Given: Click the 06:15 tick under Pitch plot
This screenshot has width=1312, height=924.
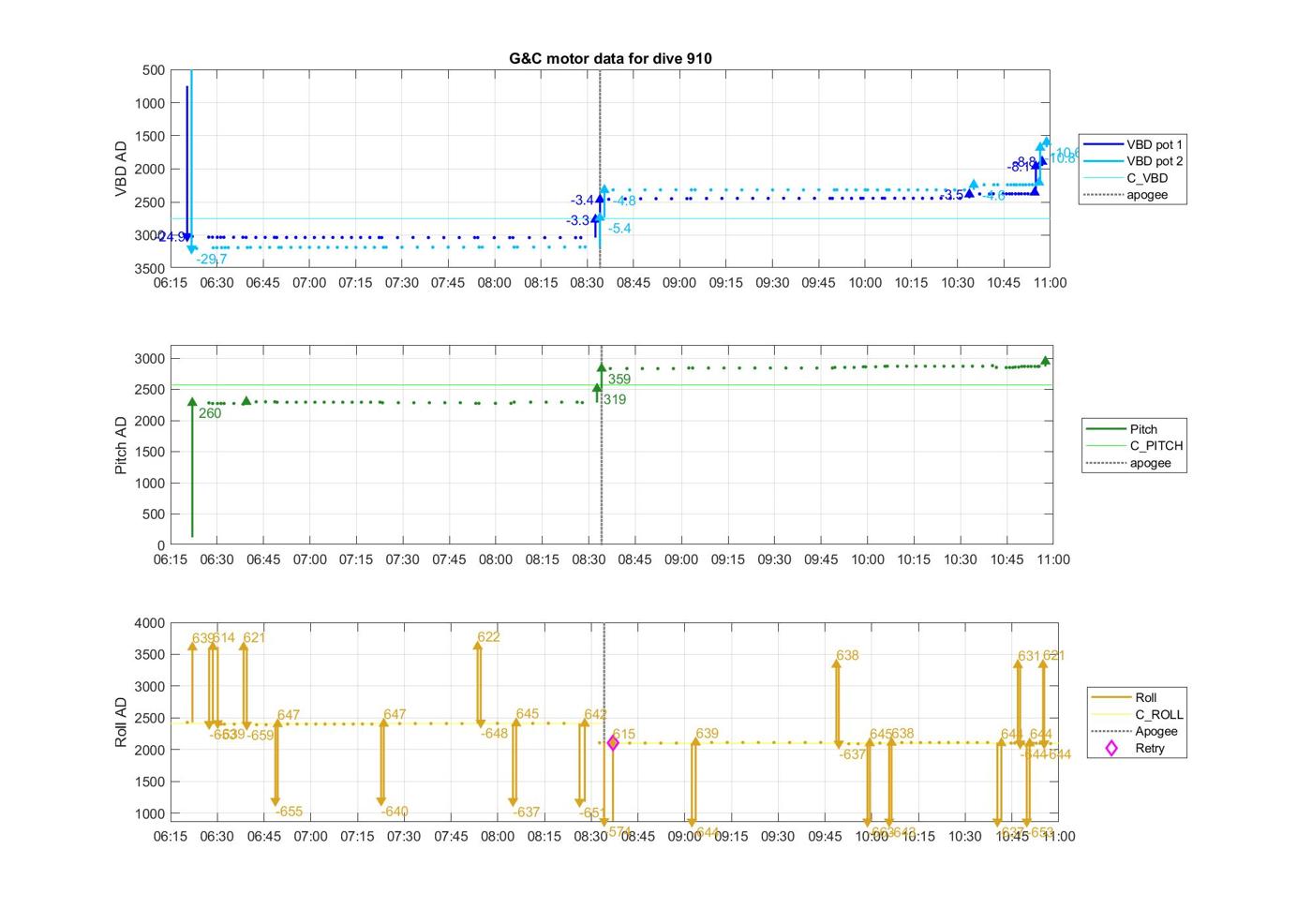Looking at the screenshot, I should 171,559.
